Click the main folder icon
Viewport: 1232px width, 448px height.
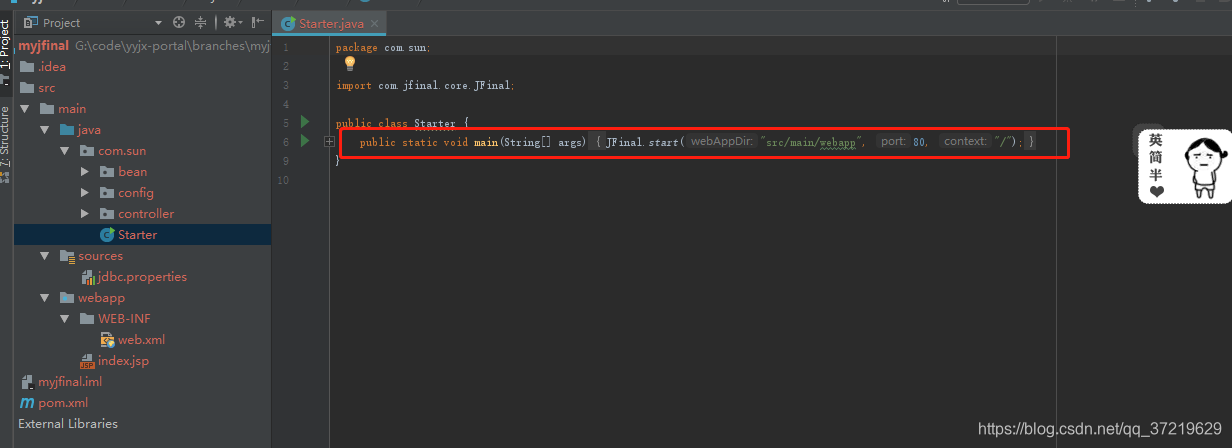coord(47,108)
